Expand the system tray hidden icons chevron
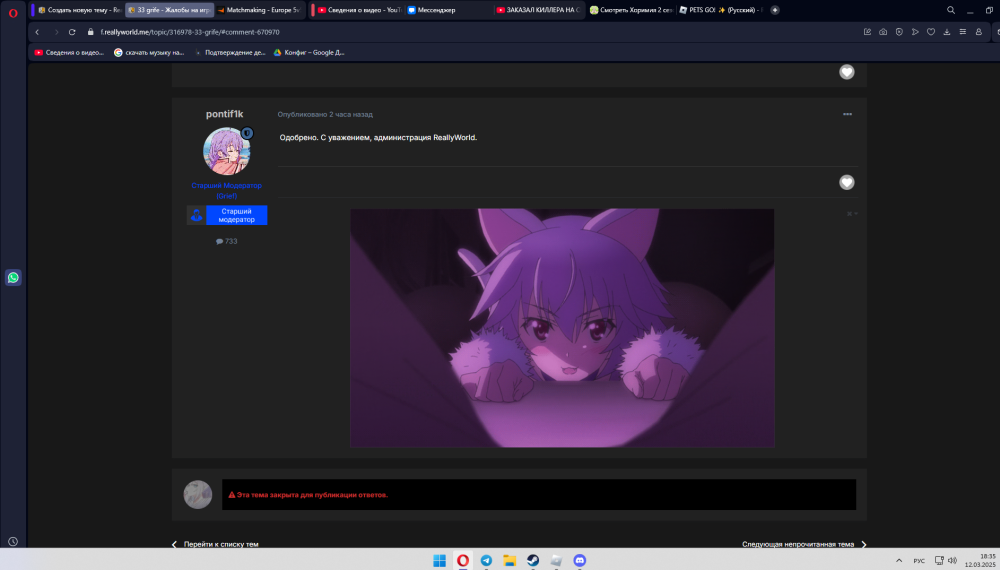 [x=899, y=560]
